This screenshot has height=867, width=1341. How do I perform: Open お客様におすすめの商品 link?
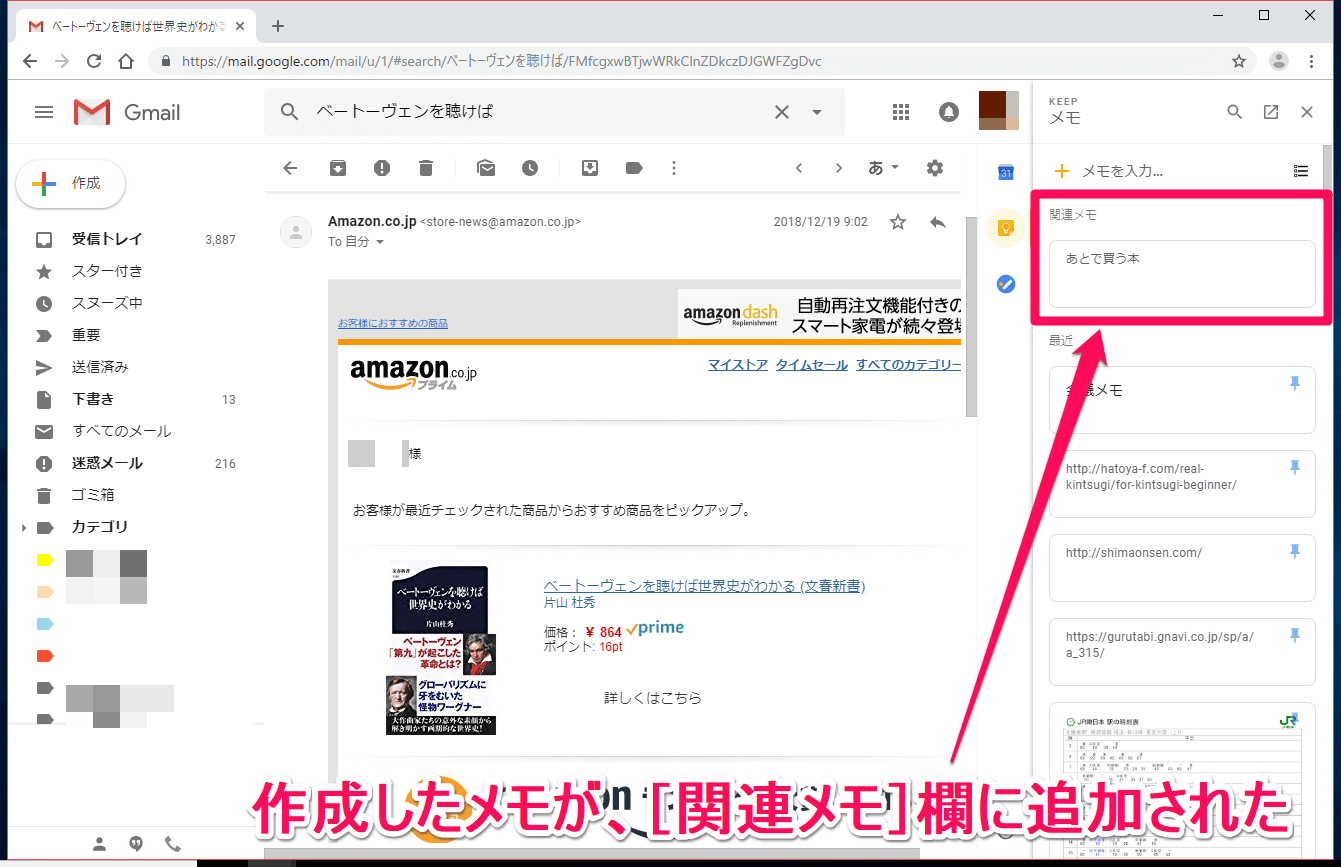[x=393, y=323]
